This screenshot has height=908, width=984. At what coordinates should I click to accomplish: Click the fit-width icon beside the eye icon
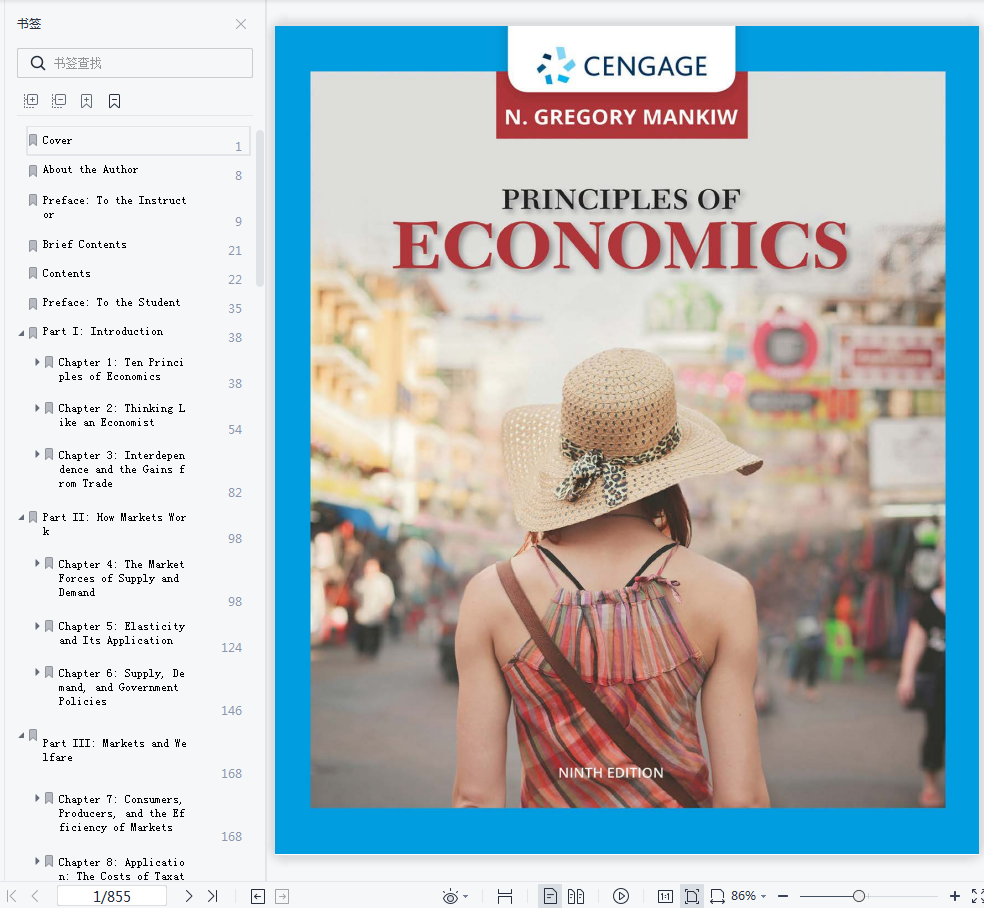(505, 896)
